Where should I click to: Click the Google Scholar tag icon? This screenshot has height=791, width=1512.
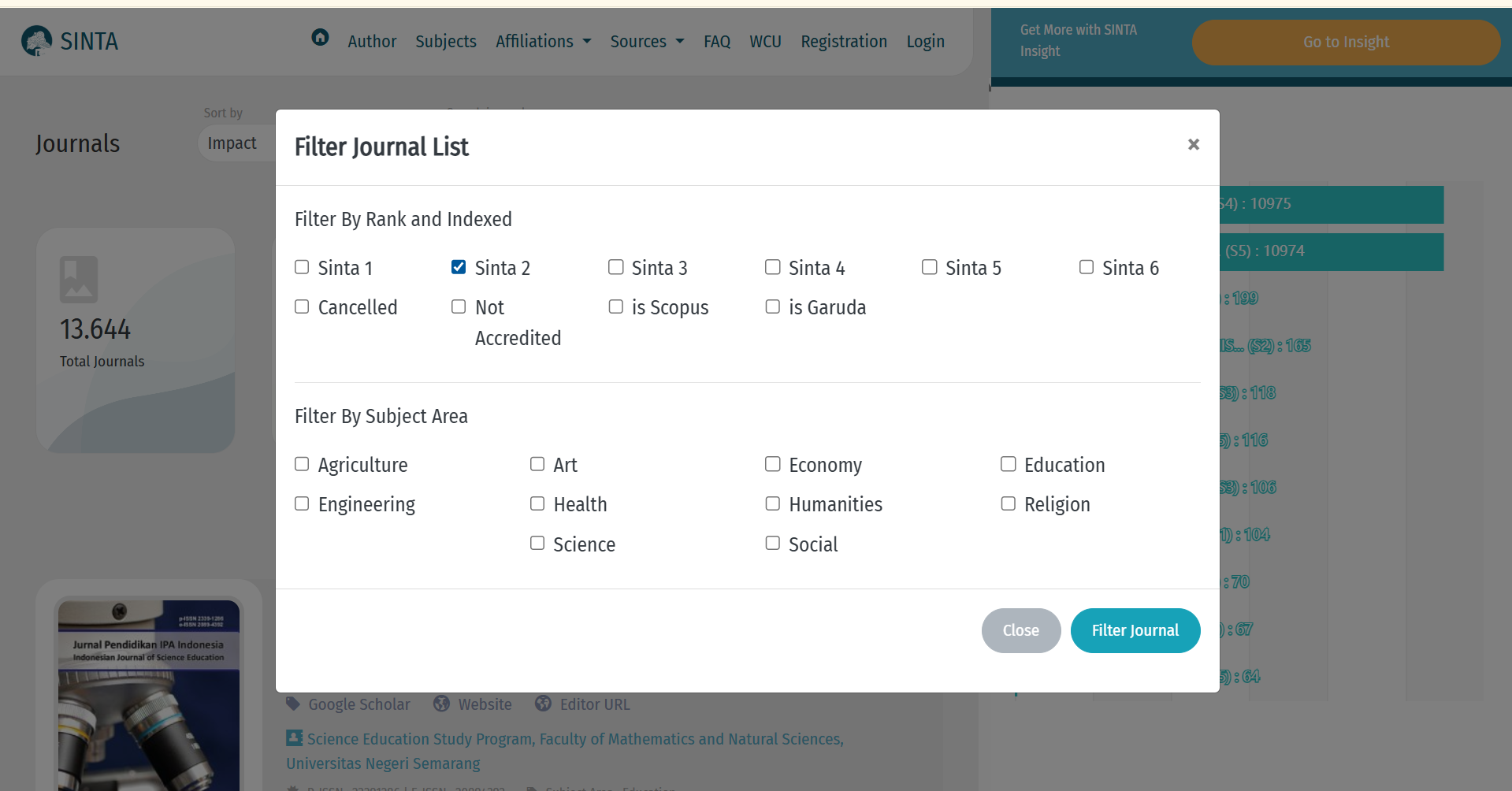tap(293, 704)
